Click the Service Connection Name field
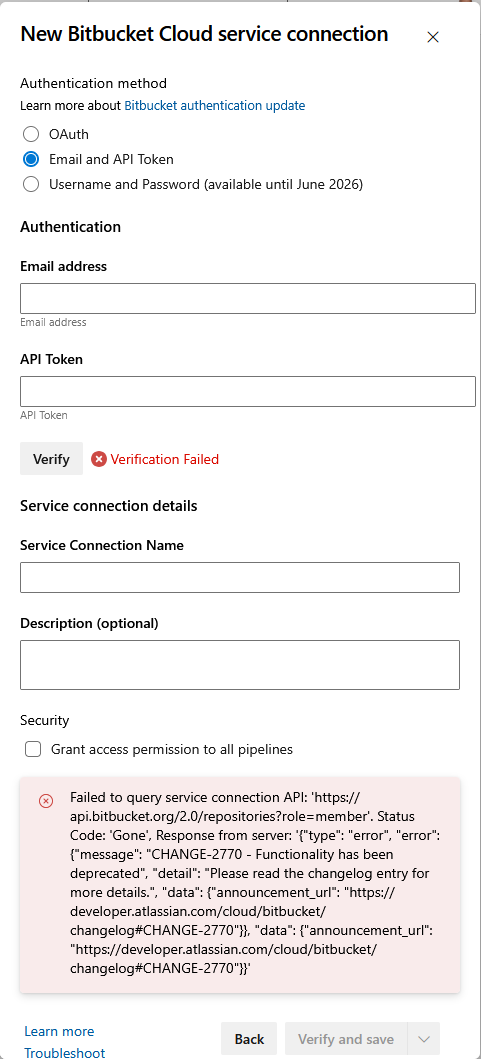481x1059 pixels. click(240, 577)
